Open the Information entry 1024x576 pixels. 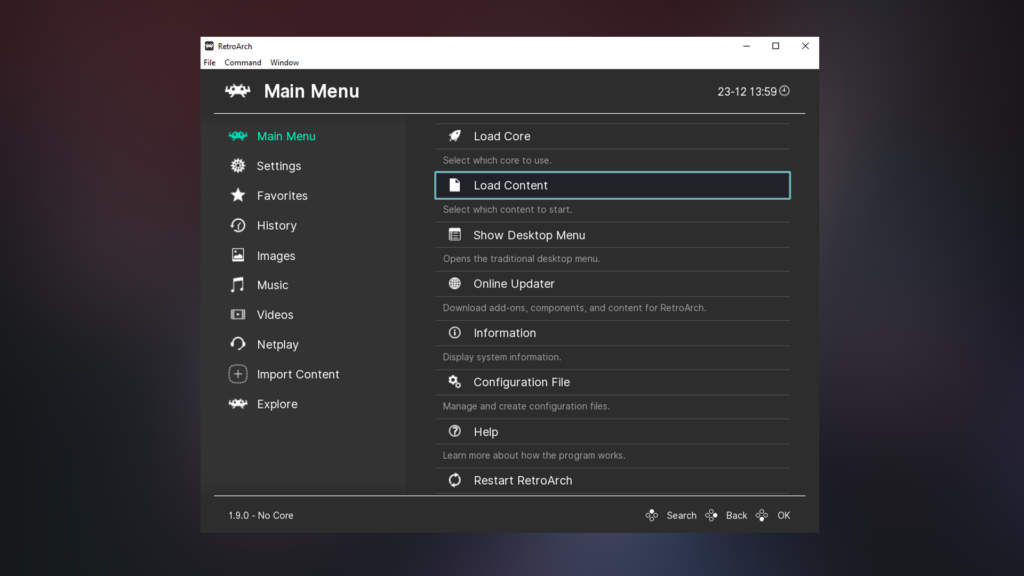[613, 333]
